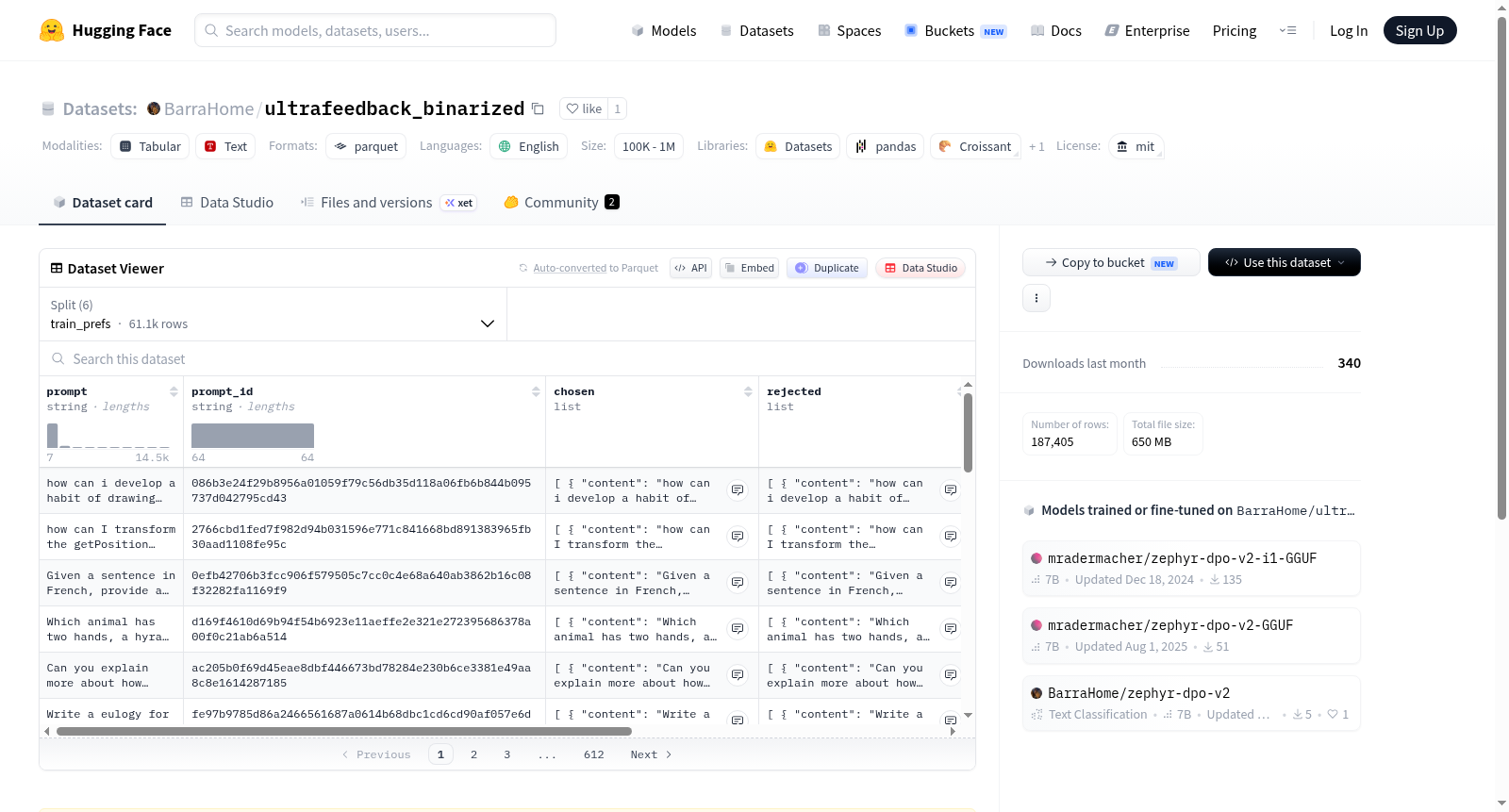Click the table vertical scrollbar
Image resolution: width=1509 pixels, height=812 pixels.
[x=968, y=432]
